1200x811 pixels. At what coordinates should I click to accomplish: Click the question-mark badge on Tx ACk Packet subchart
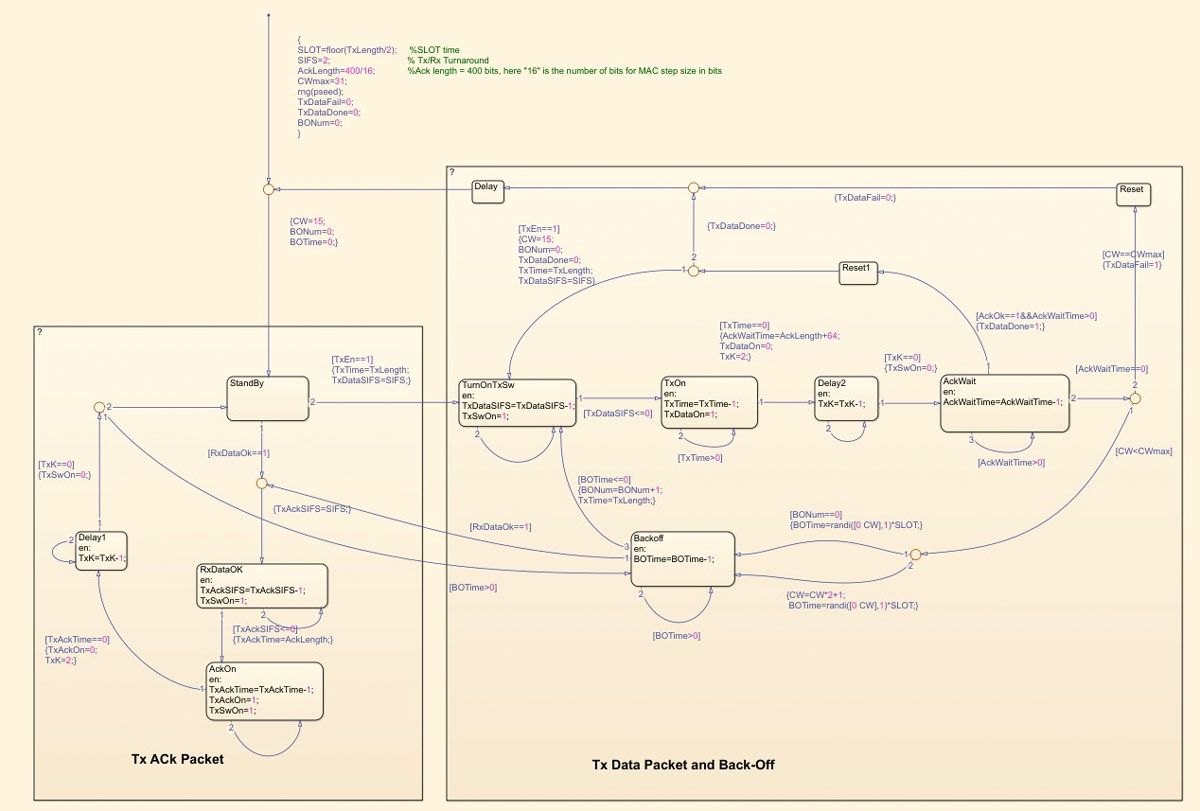[39, 331]
